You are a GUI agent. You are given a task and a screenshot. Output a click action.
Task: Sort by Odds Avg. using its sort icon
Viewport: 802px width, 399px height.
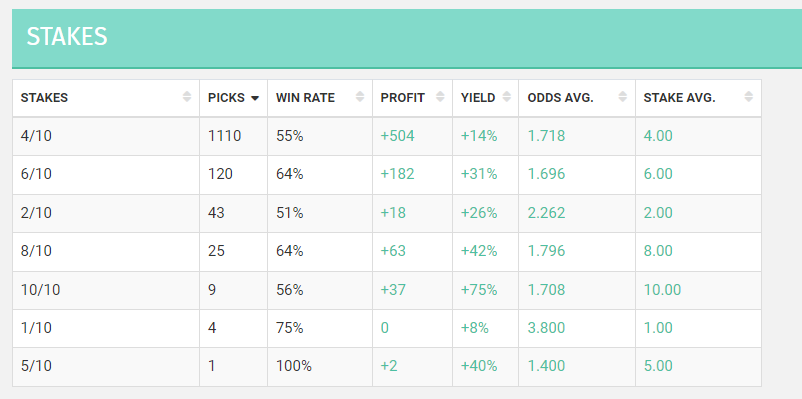point(622,97)
